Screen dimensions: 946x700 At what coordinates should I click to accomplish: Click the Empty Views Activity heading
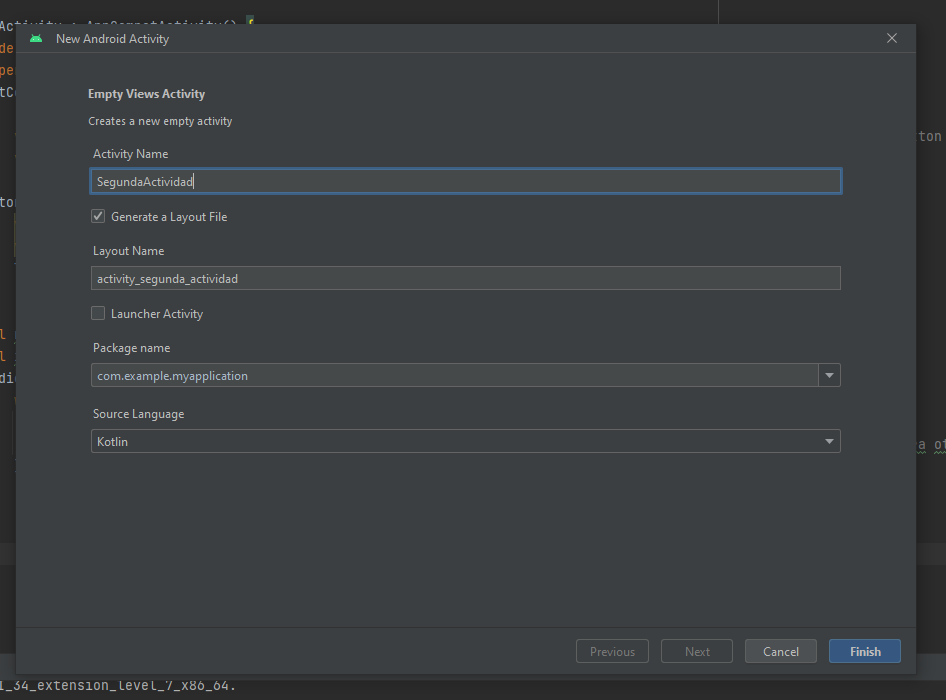click(x=146, y=94)
